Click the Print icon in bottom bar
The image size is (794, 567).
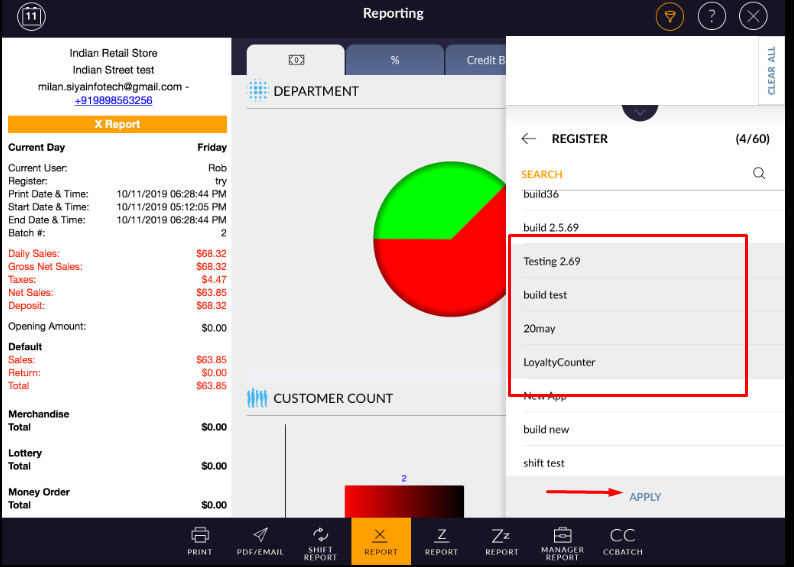[x=200, y=541]
